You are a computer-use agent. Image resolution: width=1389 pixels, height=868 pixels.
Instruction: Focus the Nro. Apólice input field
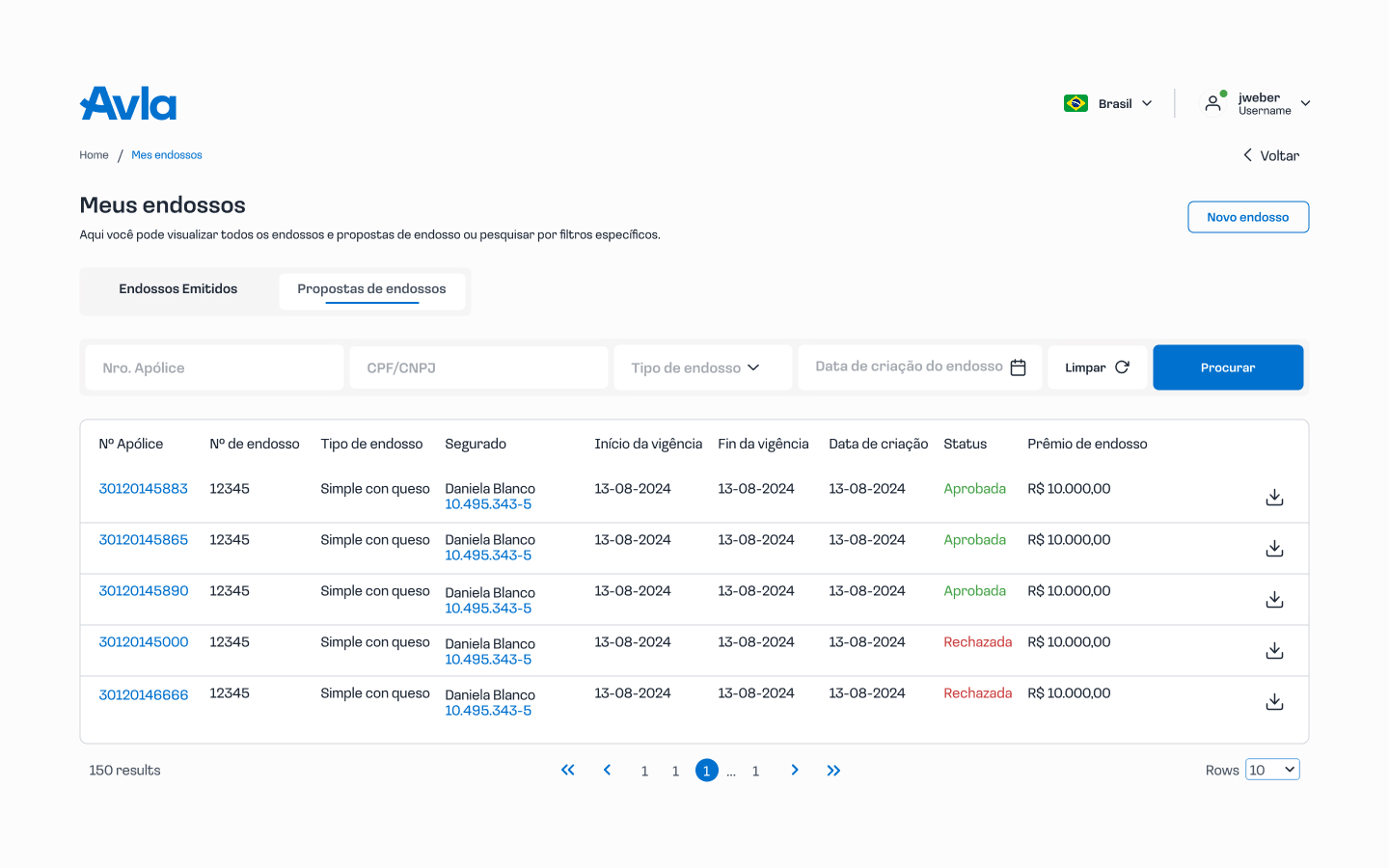[x=214, y=367]
